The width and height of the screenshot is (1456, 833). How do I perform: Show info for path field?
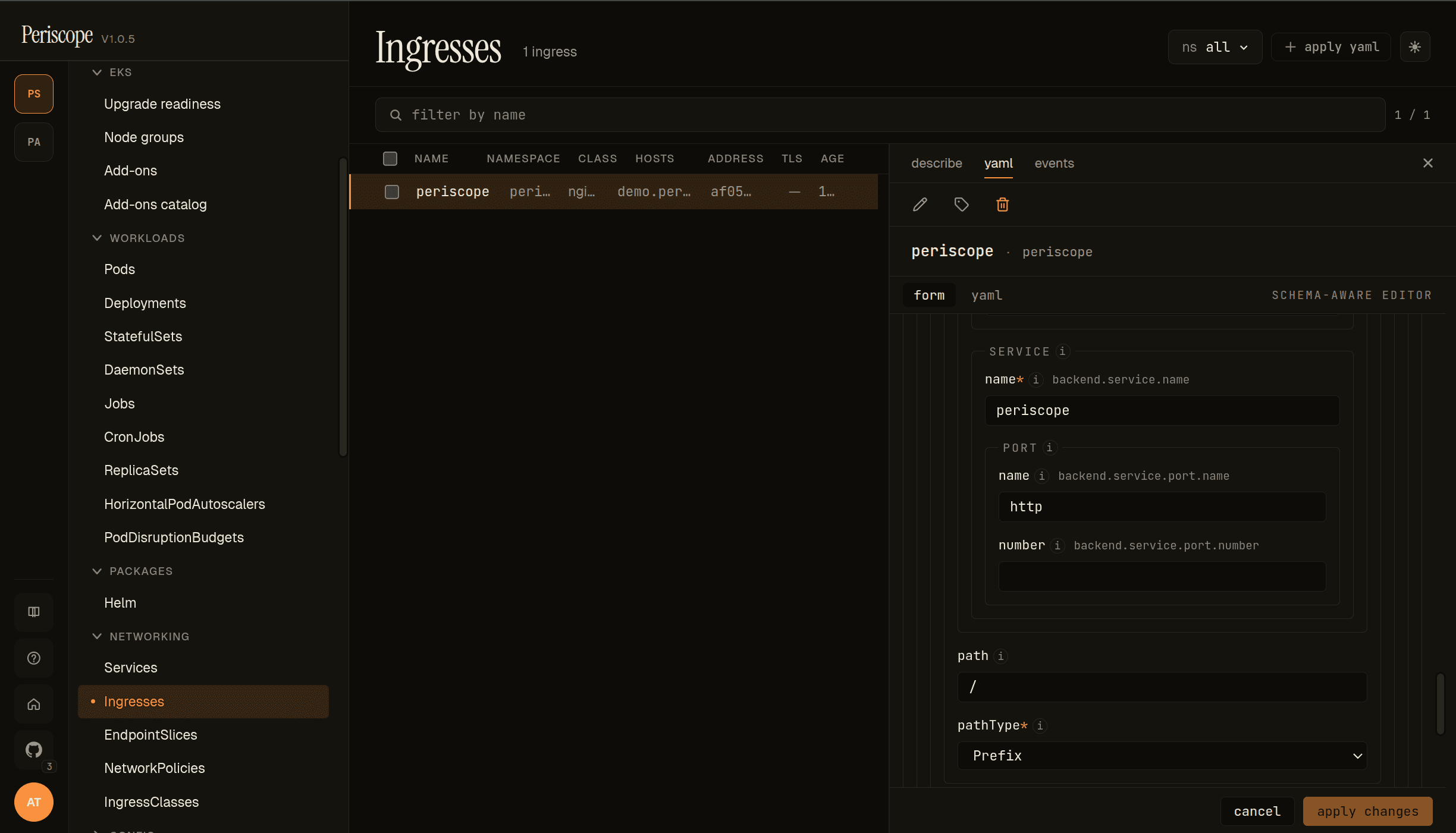(x=1000, y=656)
